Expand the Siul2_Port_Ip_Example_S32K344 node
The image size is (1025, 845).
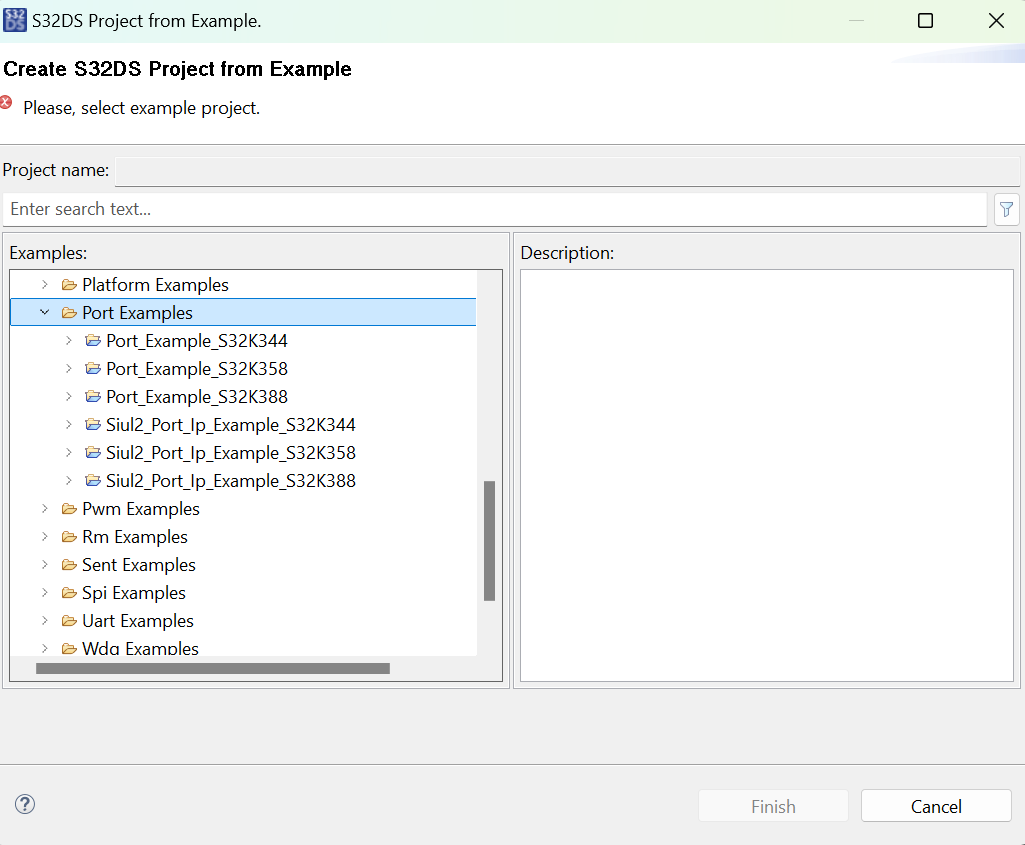(x=68, y=424)
